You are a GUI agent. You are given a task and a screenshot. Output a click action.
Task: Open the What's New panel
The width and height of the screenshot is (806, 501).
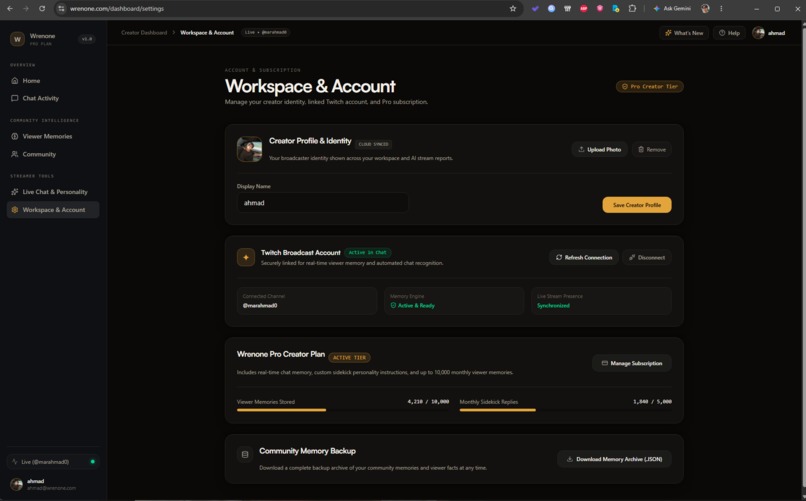coord(684,33)
